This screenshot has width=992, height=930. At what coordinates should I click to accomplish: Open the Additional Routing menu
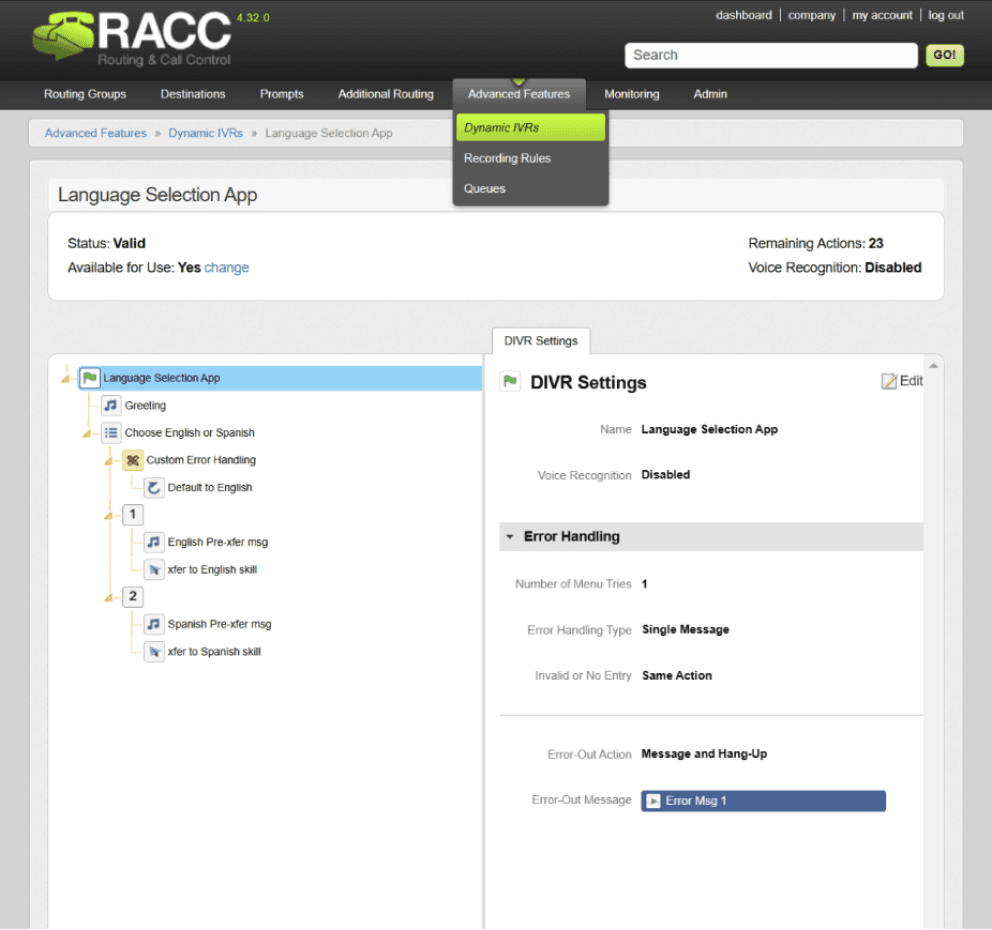[386, 94]
